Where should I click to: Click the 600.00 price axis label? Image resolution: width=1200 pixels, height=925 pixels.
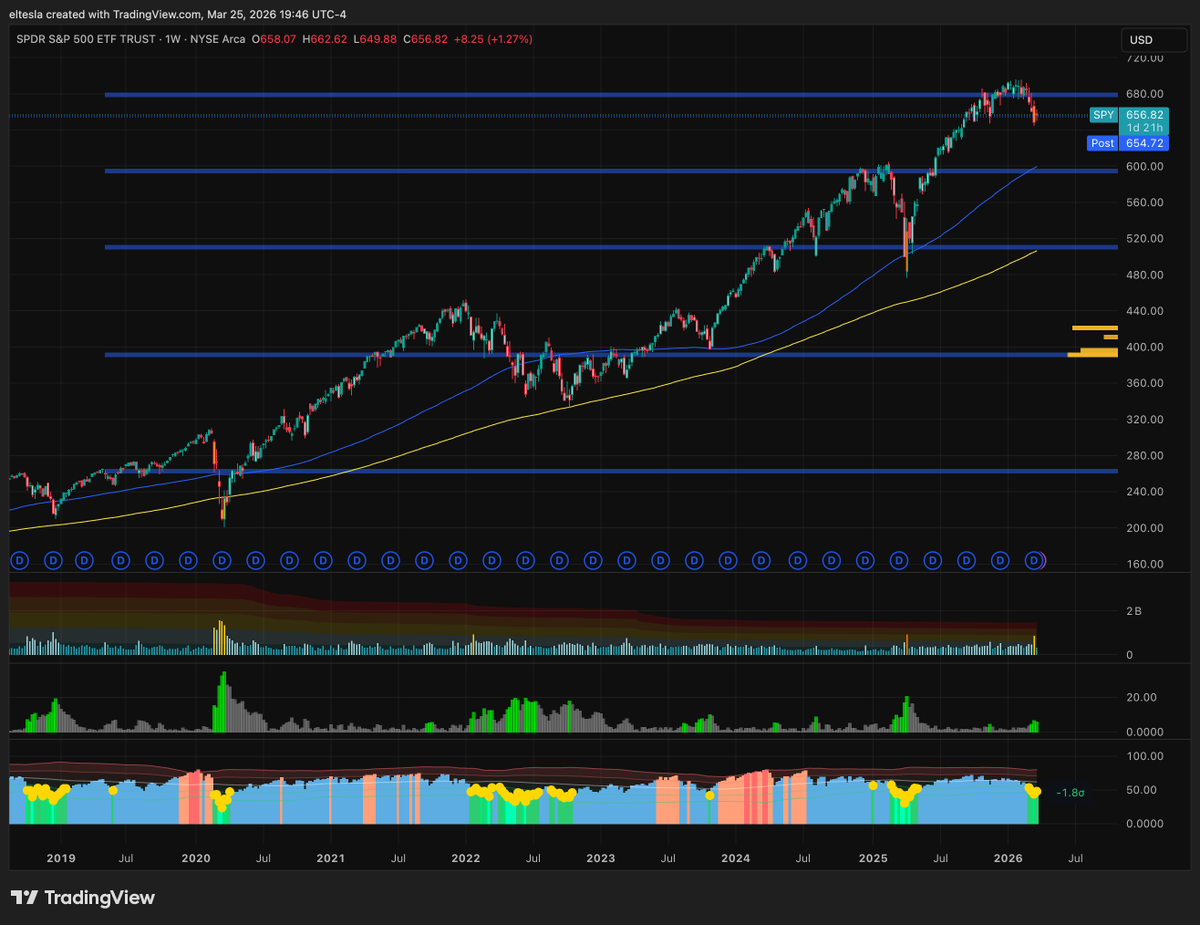(x=1144, y=167)
